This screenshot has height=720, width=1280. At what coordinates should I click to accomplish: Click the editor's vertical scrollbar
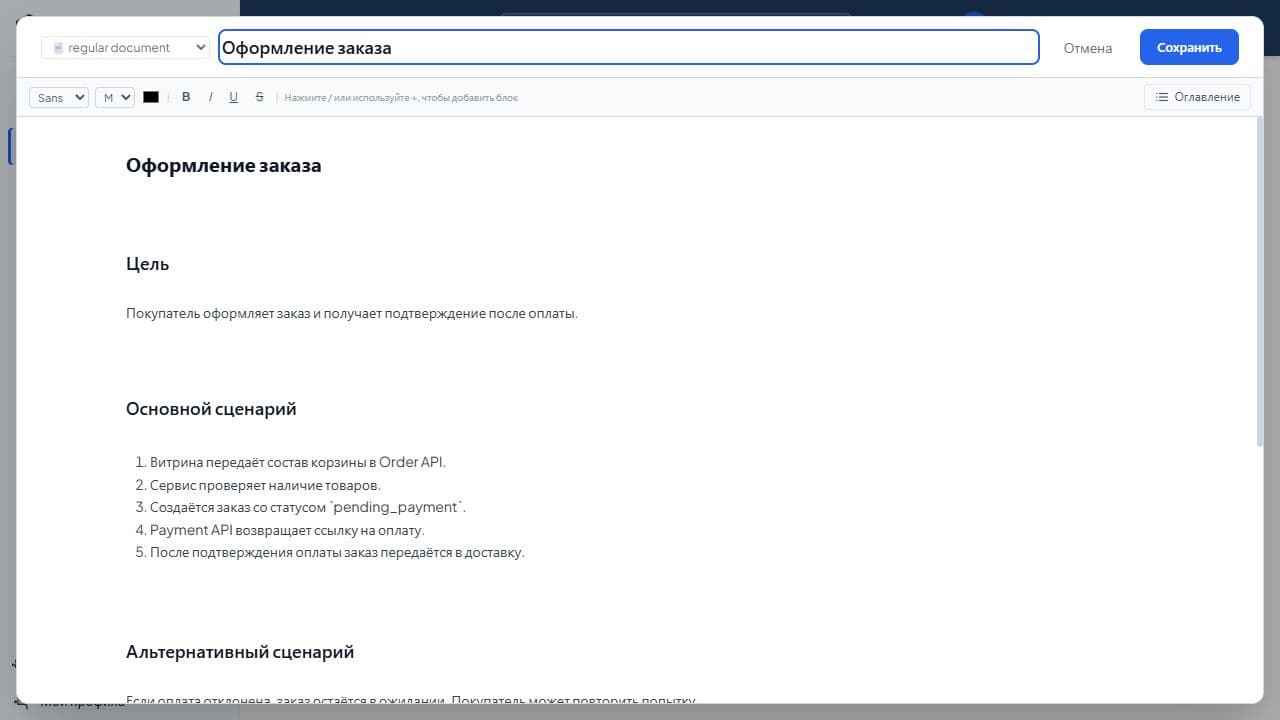tap(1259, 282)
